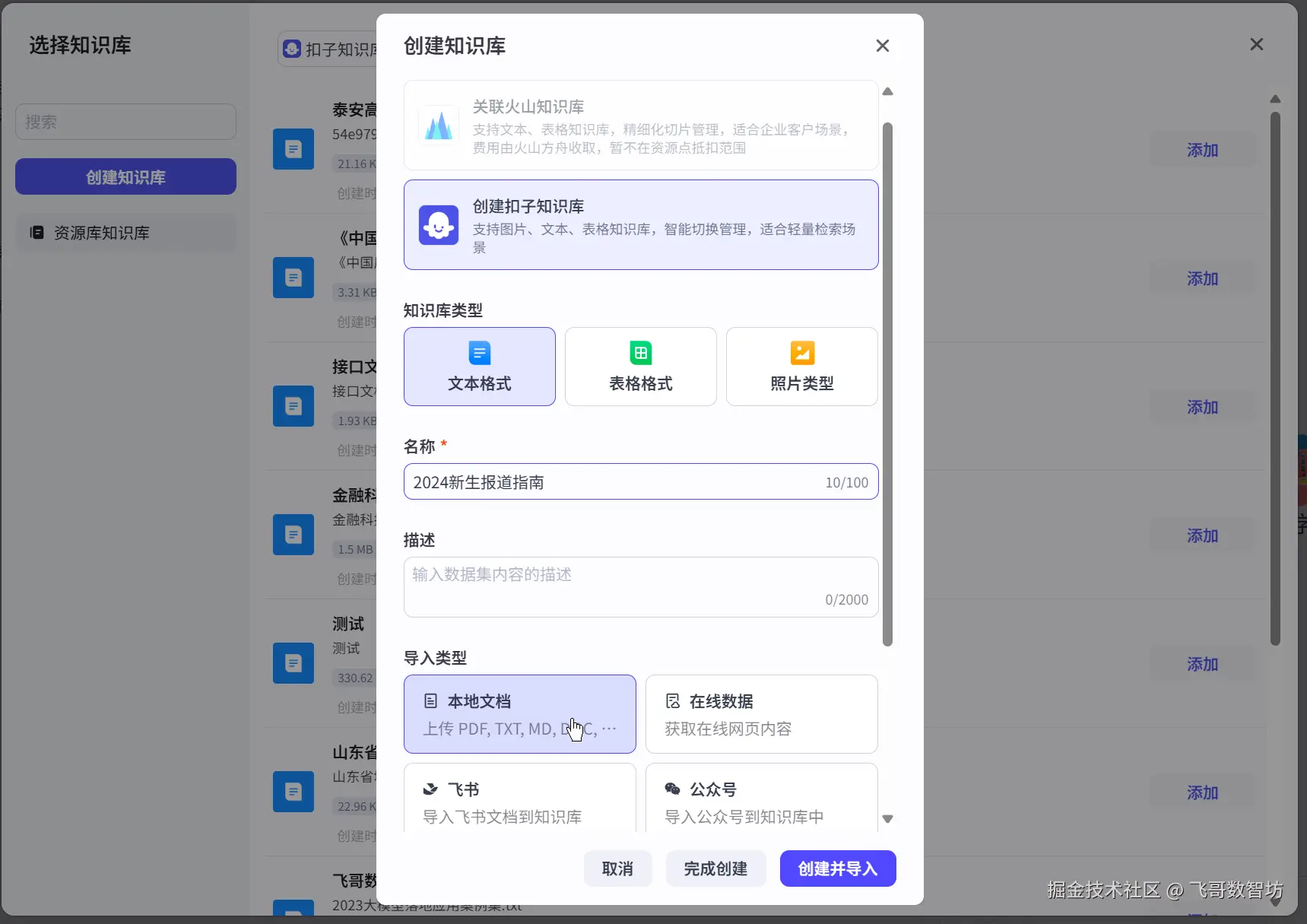Viewport: 1307px width, 924px height.
Task: Choose 照片类型 knowledge base type
Action: click(x=802, y=367)
